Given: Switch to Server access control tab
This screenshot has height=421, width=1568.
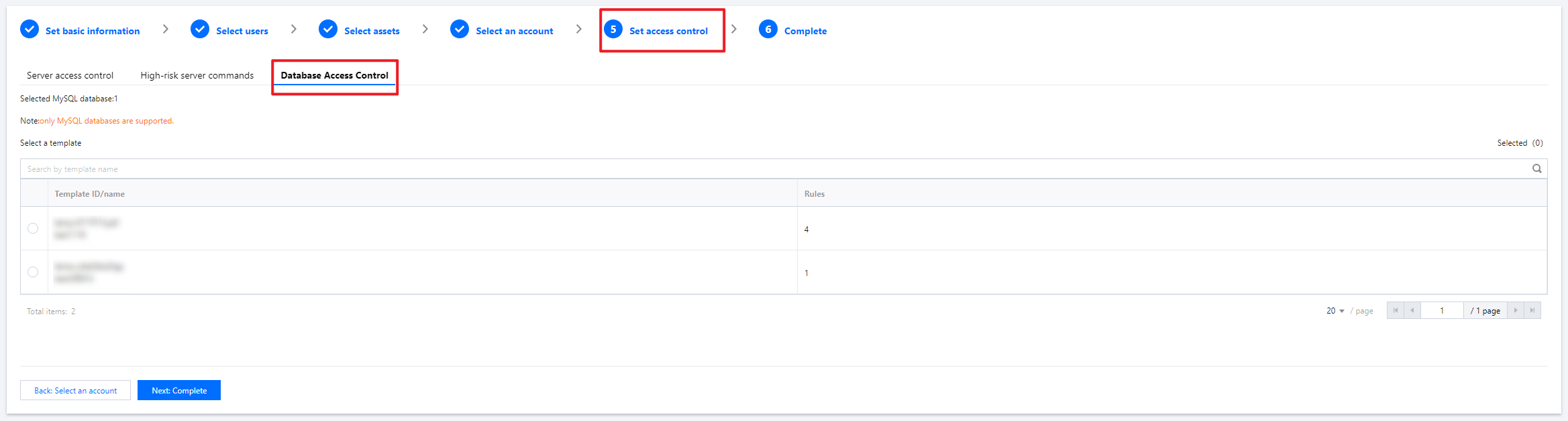Looking at the screenshot, I should (x=70, y=75).
